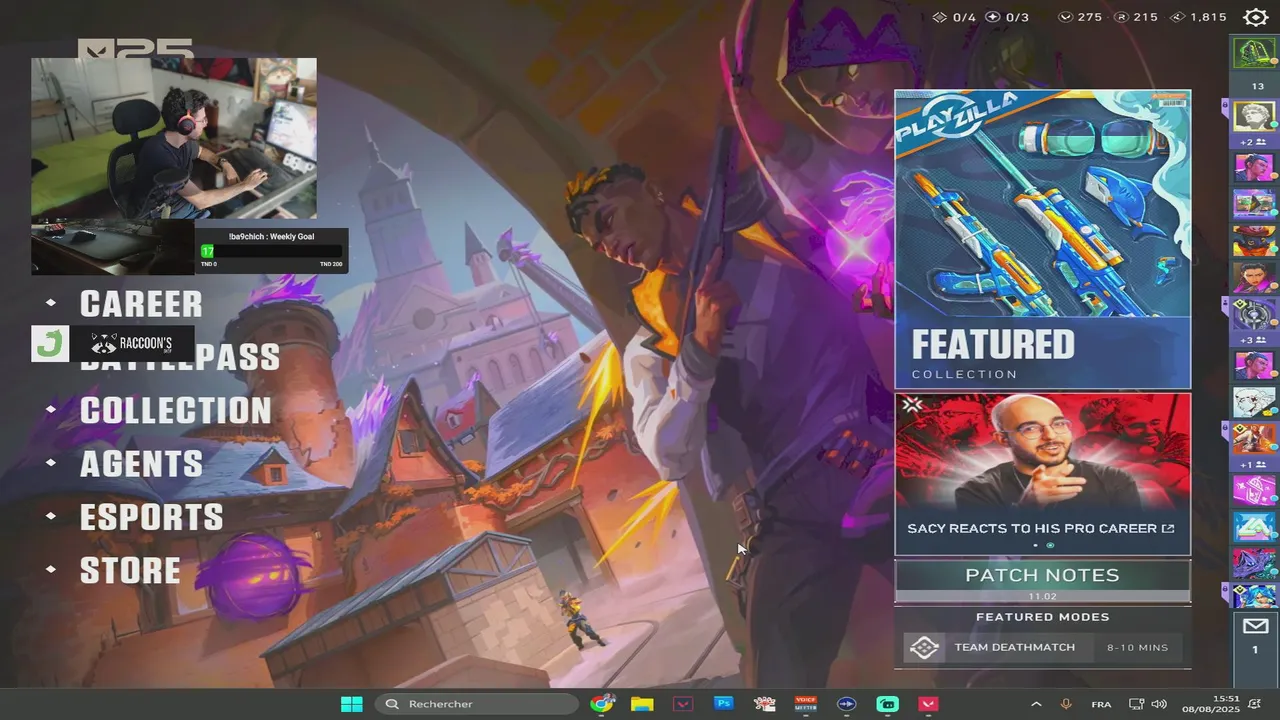Click the Valorant Points 275 icon
The height and width of the screenshot is (720, 1280).
tap(1065, 17)
